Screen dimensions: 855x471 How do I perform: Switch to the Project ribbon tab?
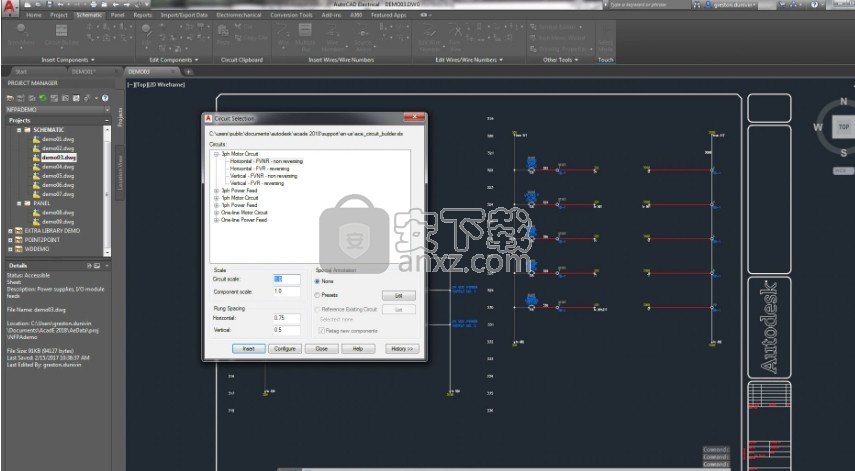pyautogui.click(x=59, y=15)
